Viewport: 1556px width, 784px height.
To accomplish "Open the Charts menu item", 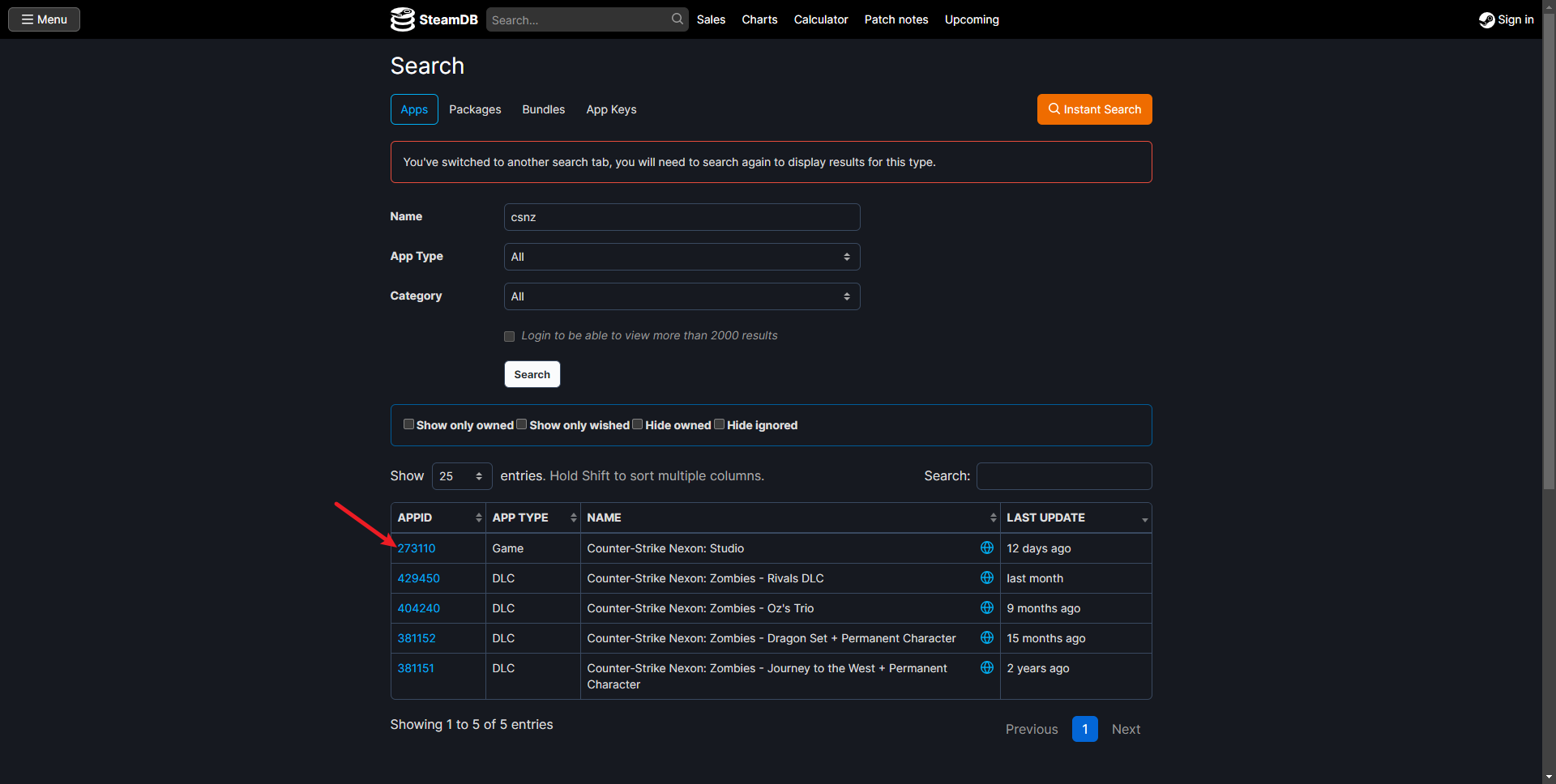I will (x=759, y=19).
